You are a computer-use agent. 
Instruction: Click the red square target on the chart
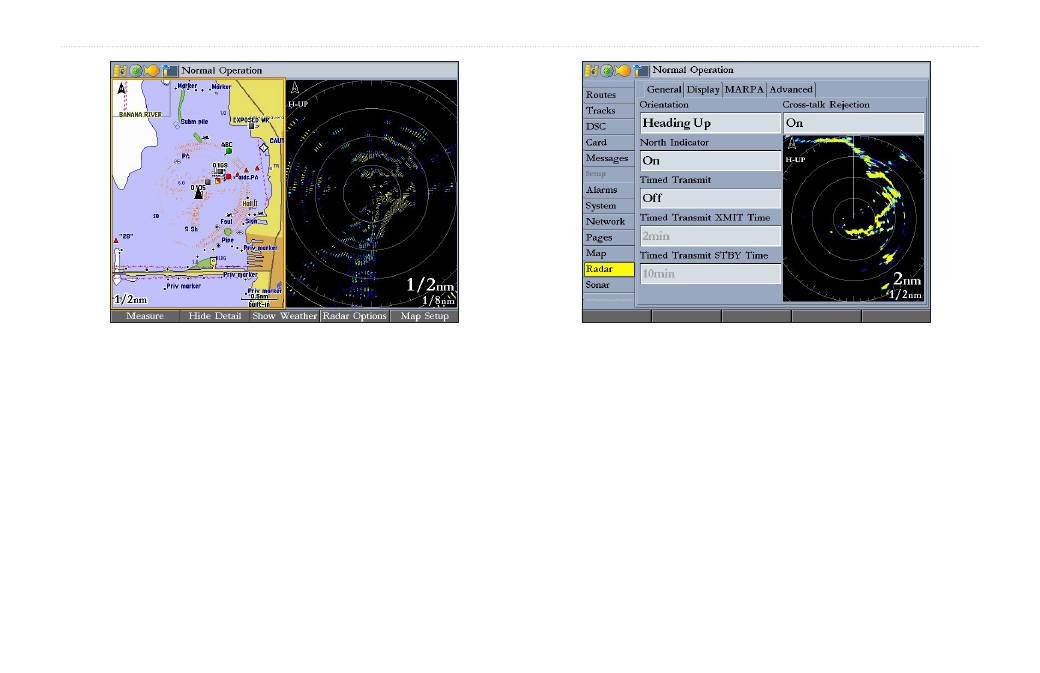coord(228,177)
